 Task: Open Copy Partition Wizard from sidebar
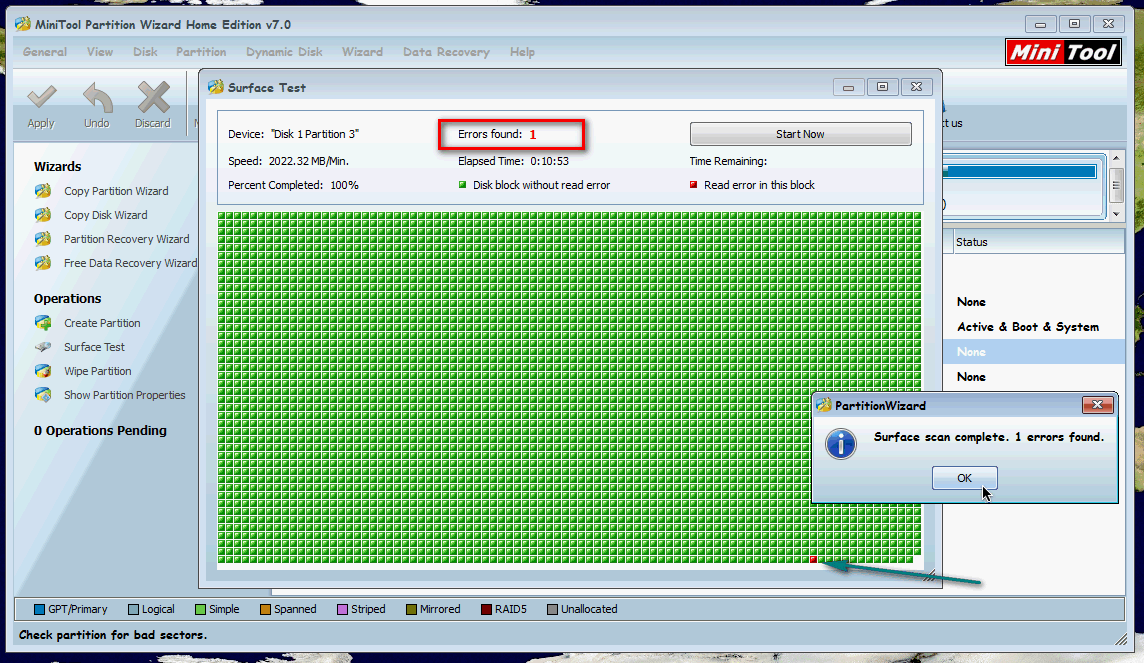[116, 191]
